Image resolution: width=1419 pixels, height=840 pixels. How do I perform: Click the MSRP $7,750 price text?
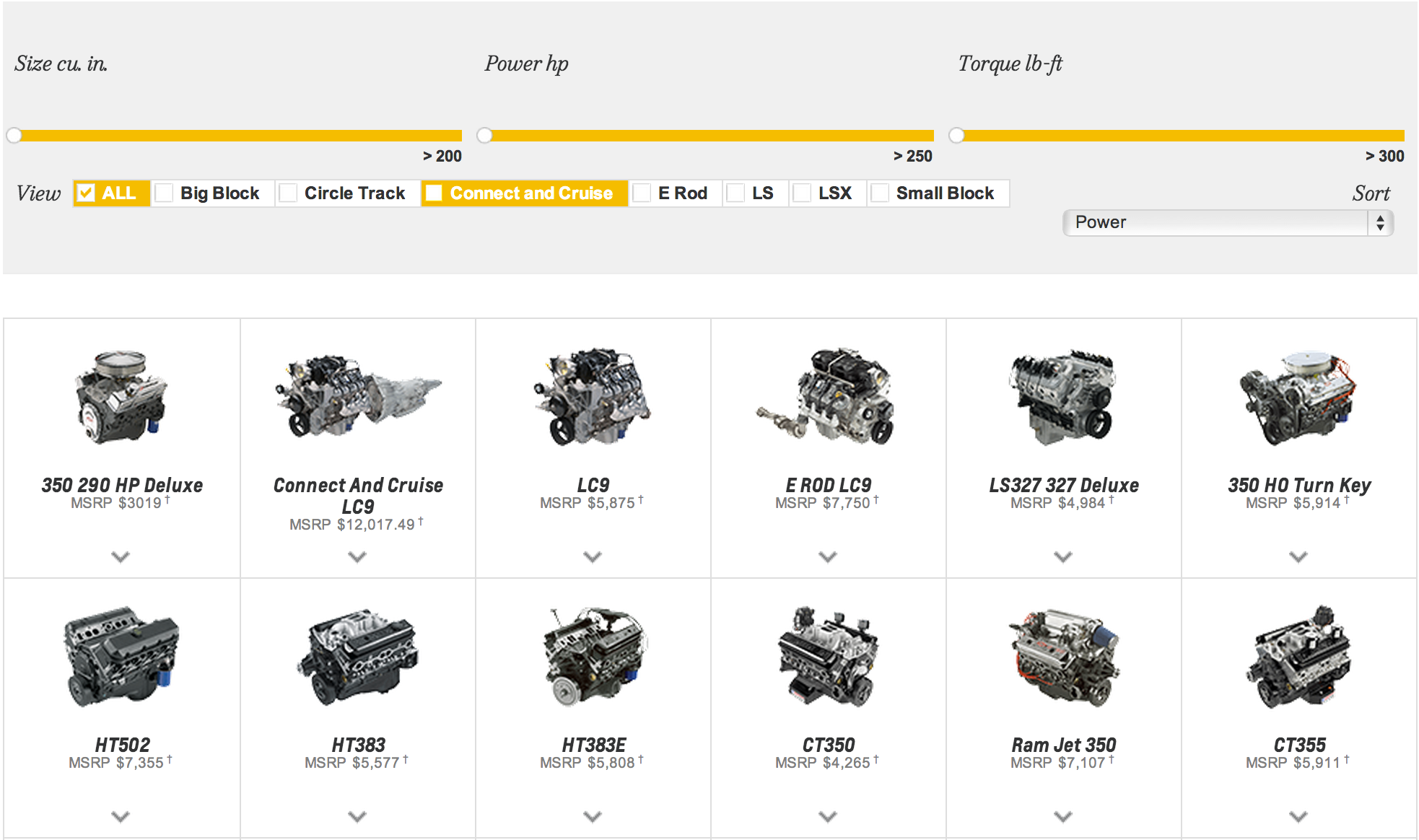coord(827,503)
